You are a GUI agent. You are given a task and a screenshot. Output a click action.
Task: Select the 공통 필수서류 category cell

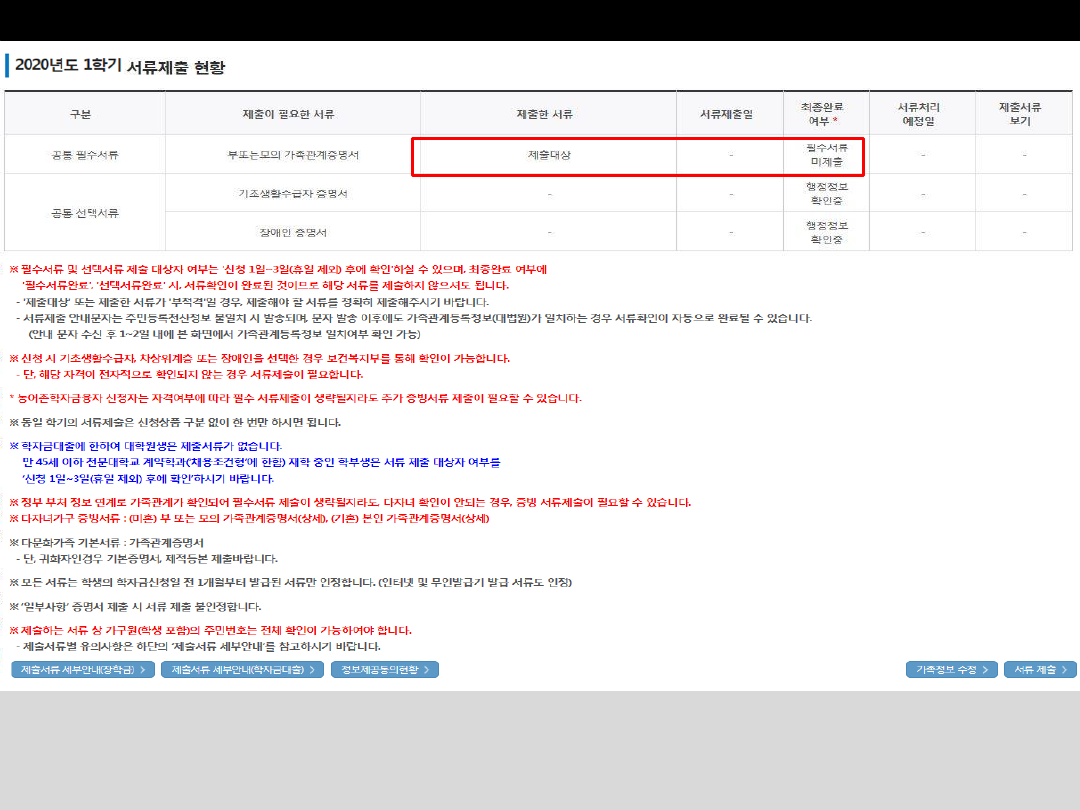point(85,155)
